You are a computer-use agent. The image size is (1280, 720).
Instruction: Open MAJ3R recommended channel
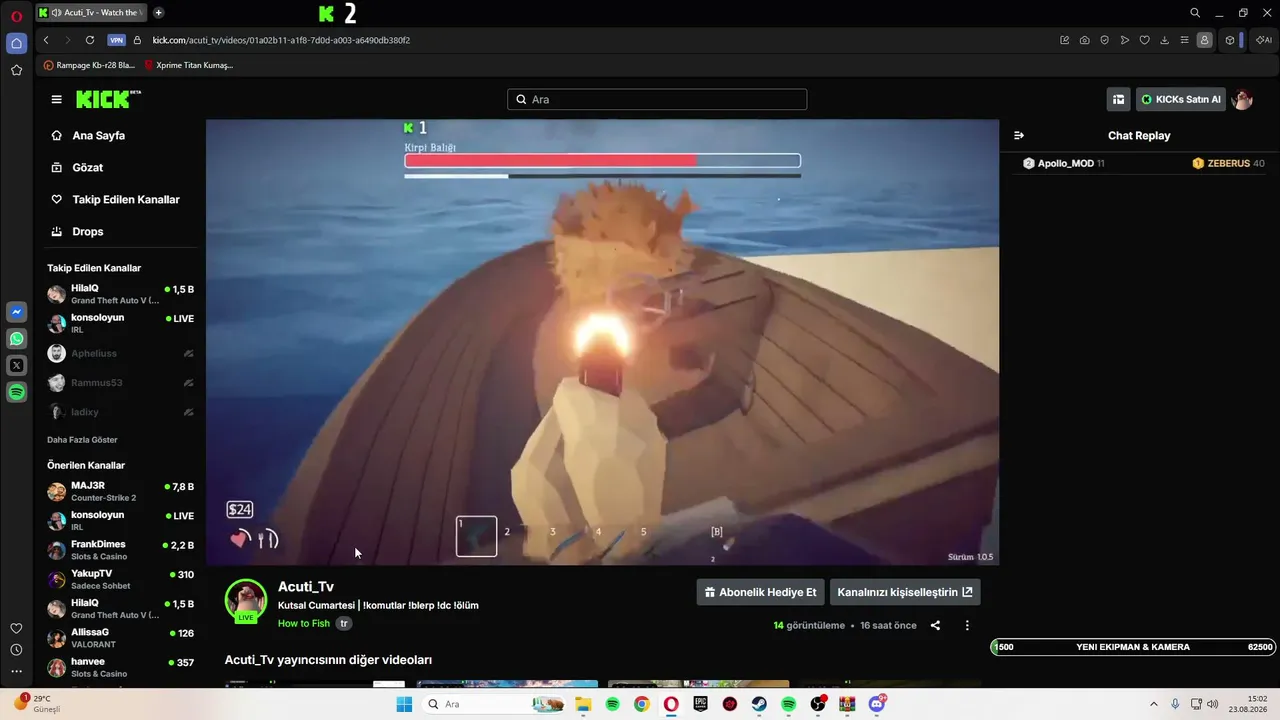pyautogui.click(x=121, y=491)
